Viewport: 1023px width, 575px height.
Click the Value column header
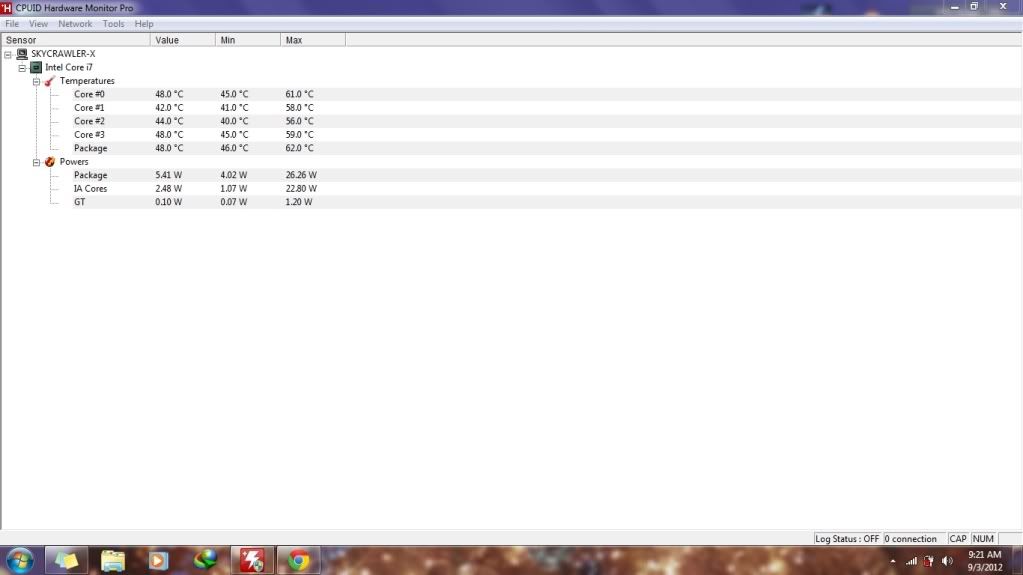(182, 40)
